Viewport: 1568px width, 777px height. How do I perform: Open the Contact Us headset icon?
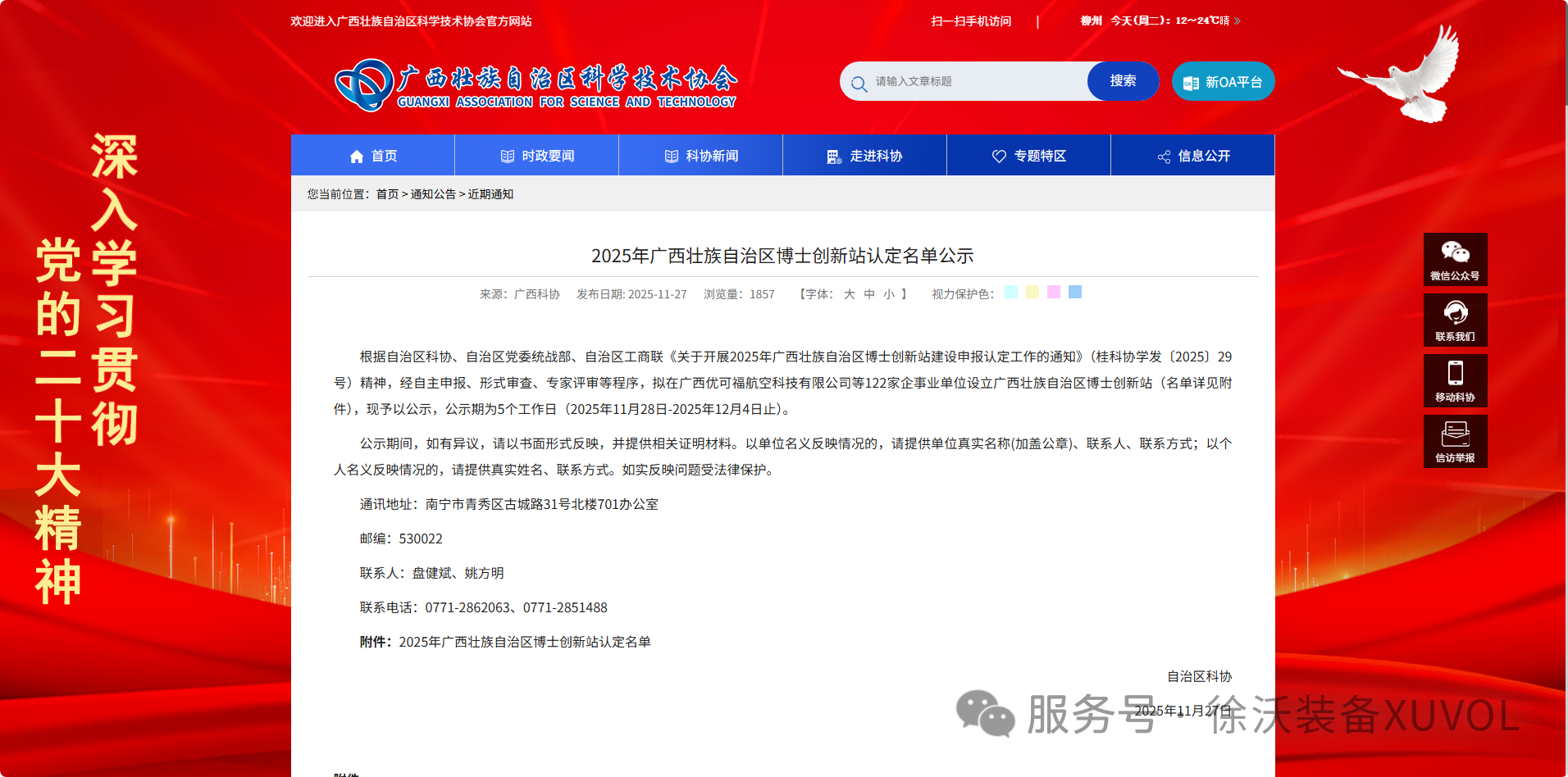(1455, 313)
